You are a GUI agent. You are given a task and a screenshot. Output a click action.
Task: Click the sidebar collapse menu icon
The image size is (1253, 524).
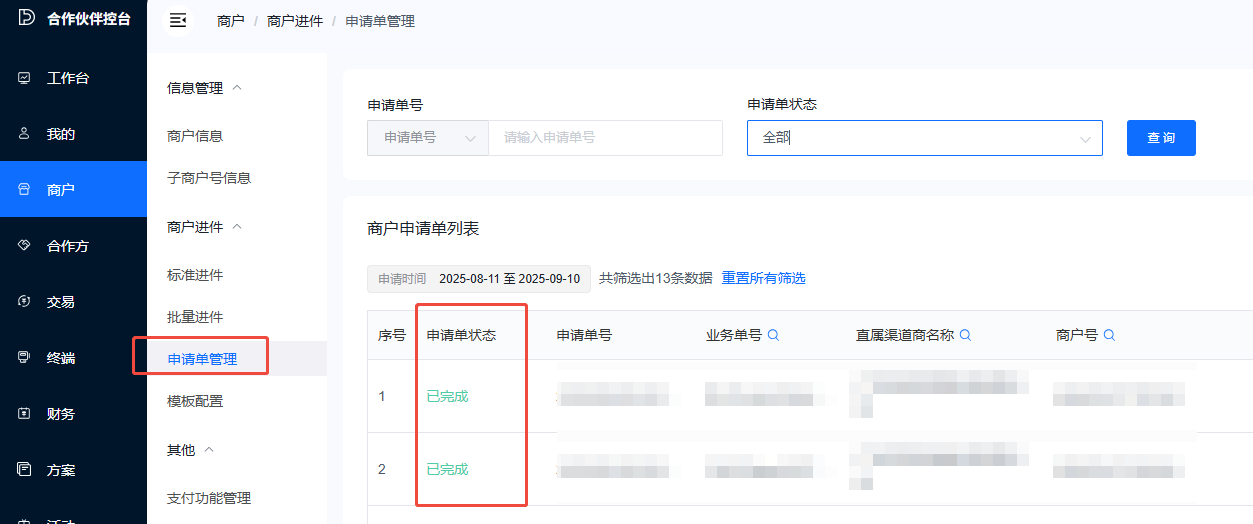(178, 21)
